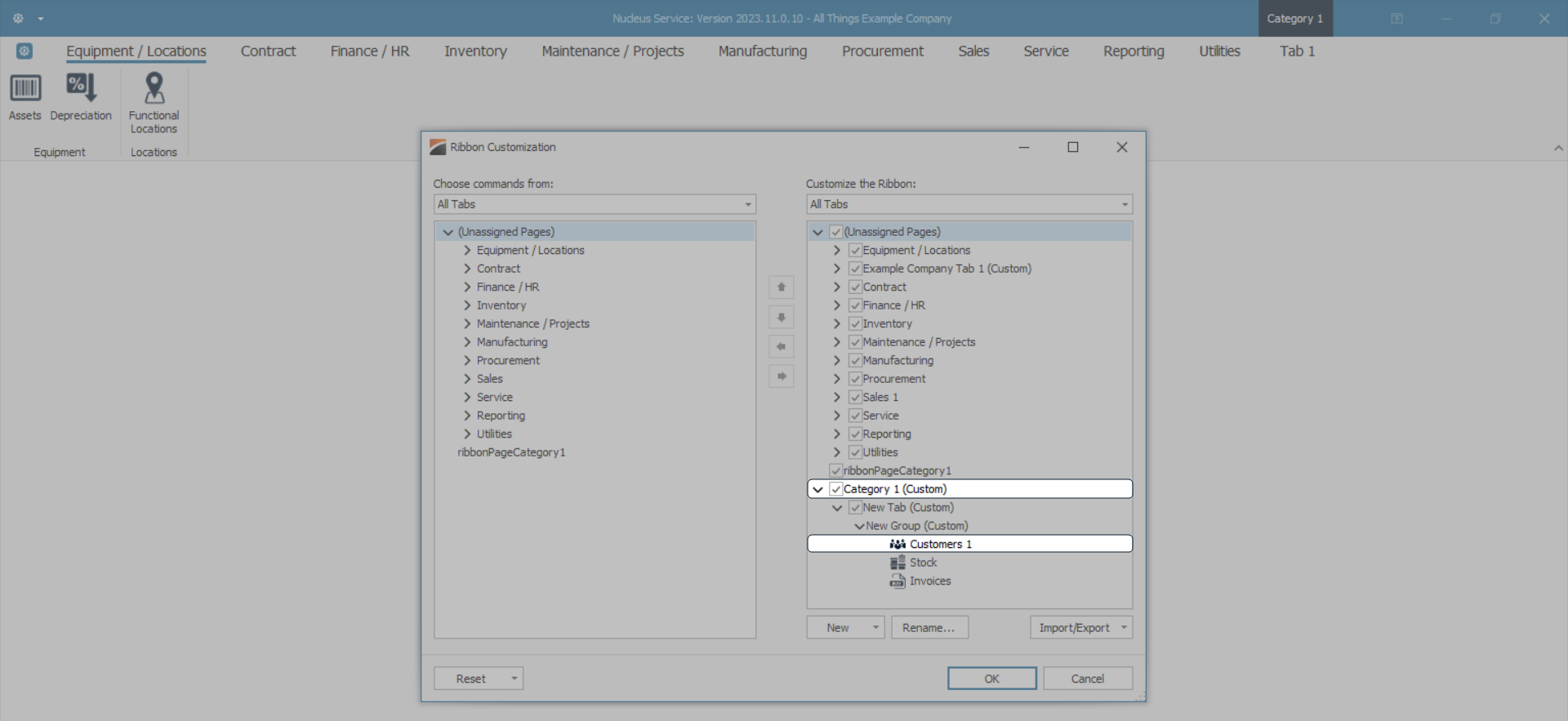Open the quick access dropdown arrow in the title bar
Viewport: 1568px width, 721px height.
point(41,19)
